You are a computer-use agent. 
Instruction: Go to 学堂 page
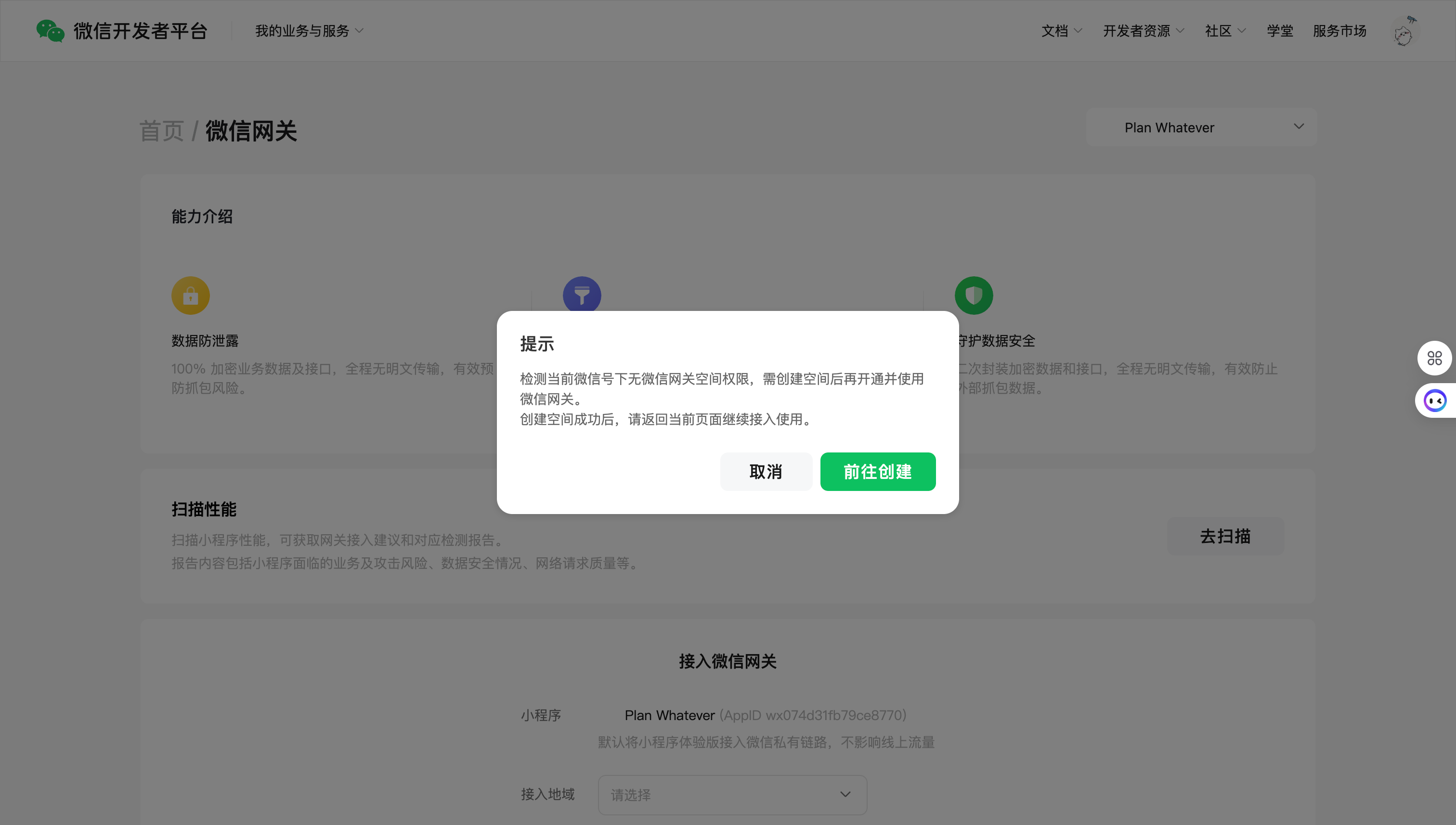pos(1280,31)
